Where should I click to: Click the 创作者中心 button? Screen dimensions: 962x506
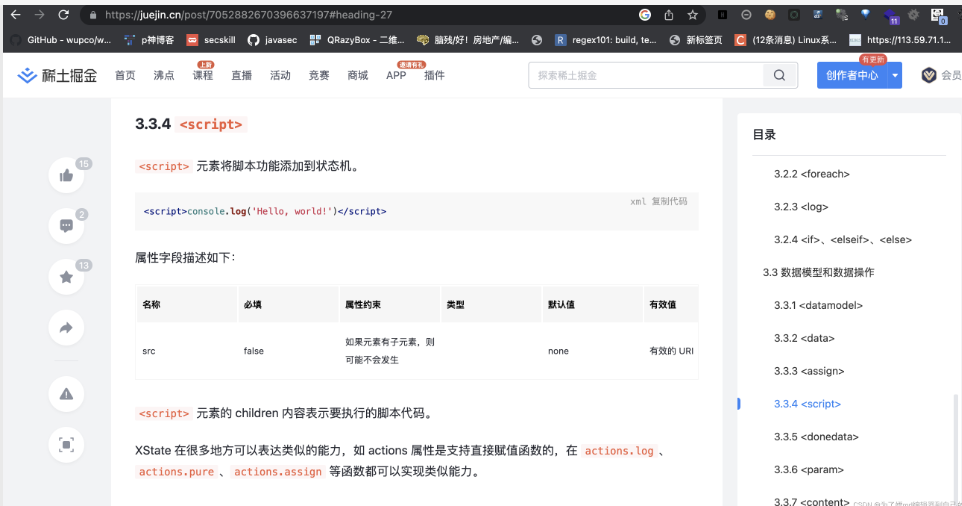[x=852, y=75]
